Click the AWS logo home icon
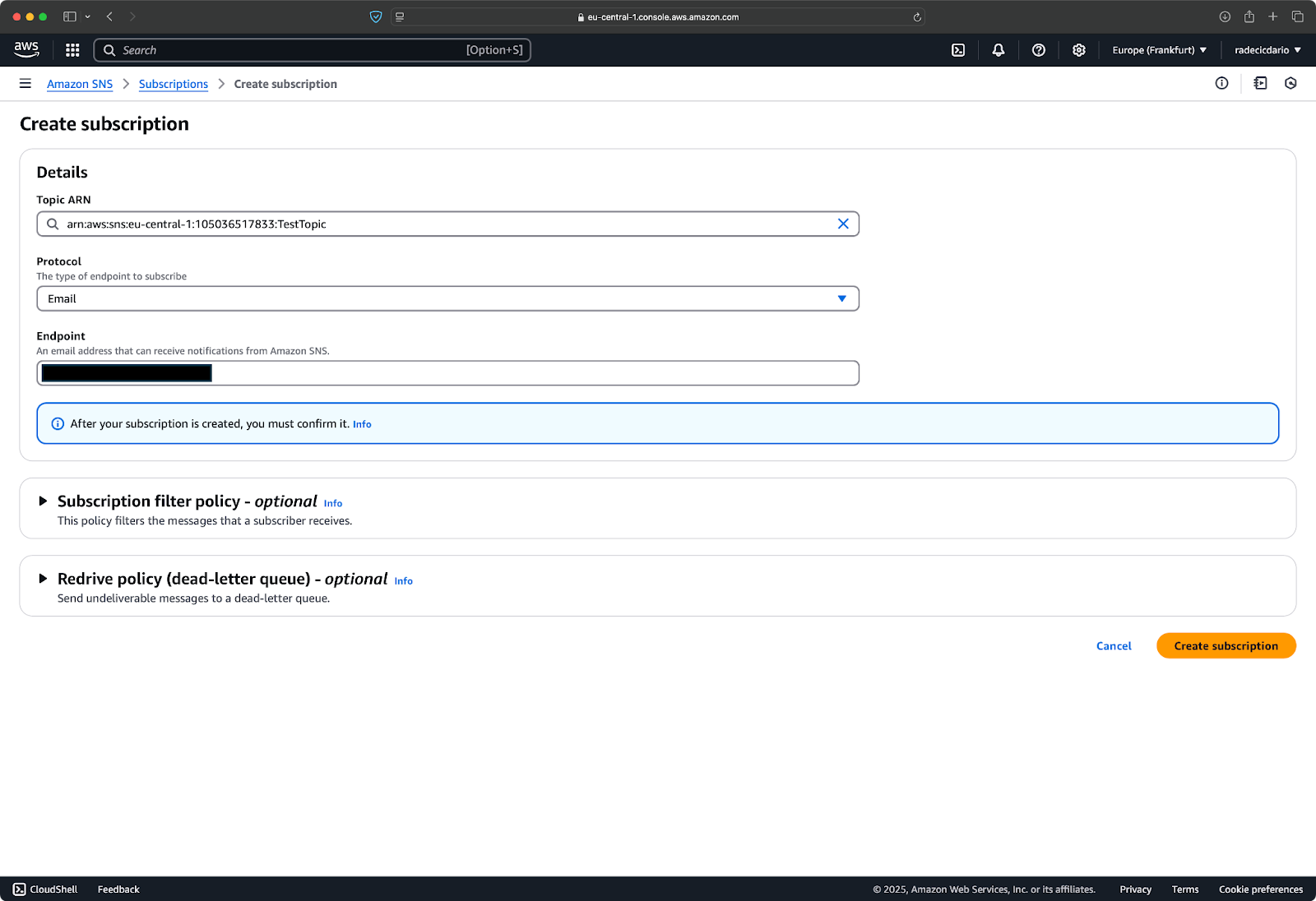The height and width of the screenshot is (901, 1316). 26,49
